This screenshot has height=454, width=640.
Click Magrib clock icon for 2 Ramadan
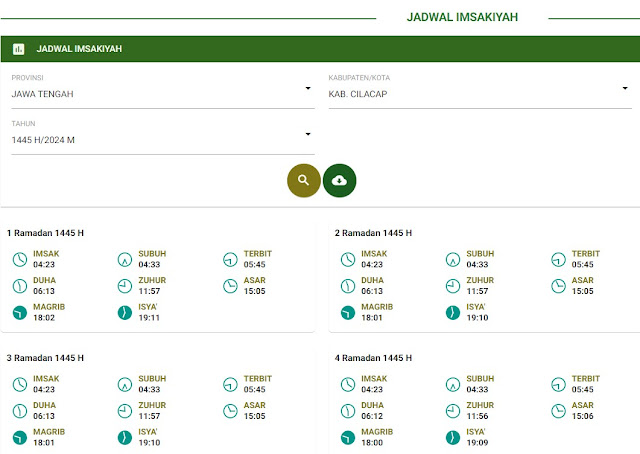click(x=348, y=313)
